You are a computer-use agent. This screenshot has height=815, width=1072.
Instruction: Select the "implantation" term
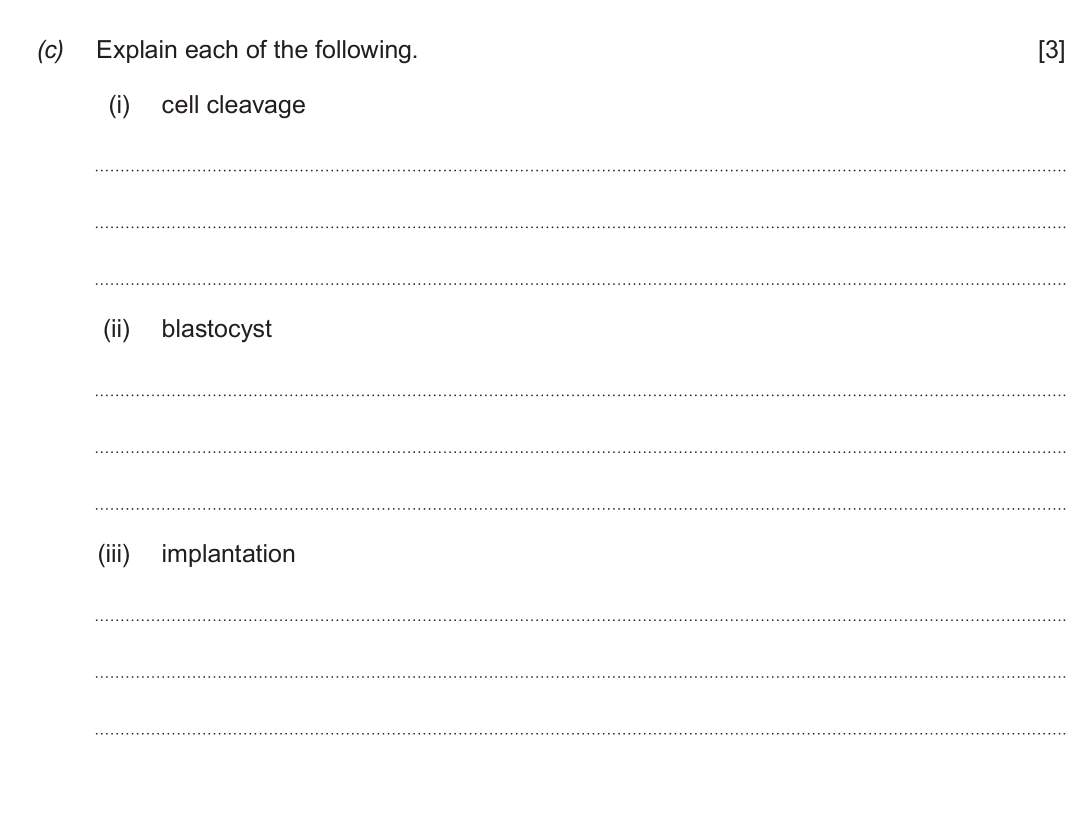click(228, 554)
